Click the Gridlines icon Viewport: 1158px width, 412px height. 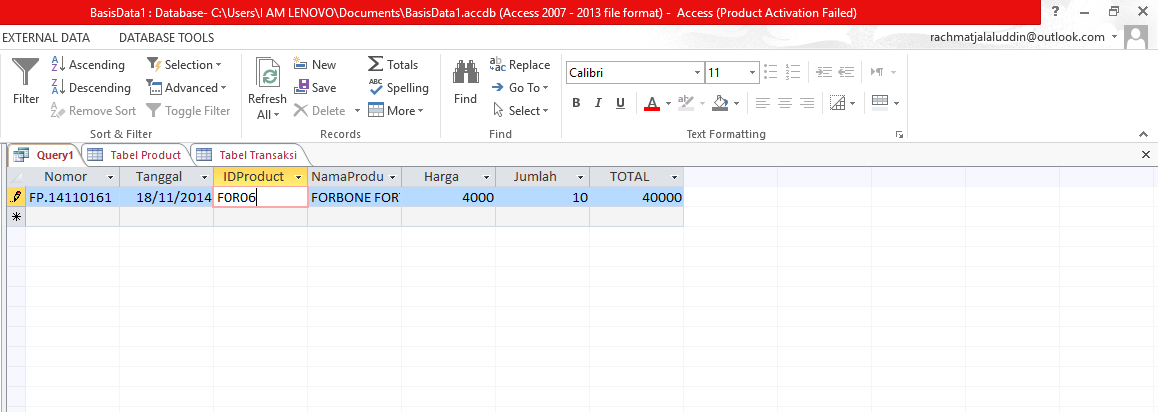pyautogui.click(x=837, y=103)
